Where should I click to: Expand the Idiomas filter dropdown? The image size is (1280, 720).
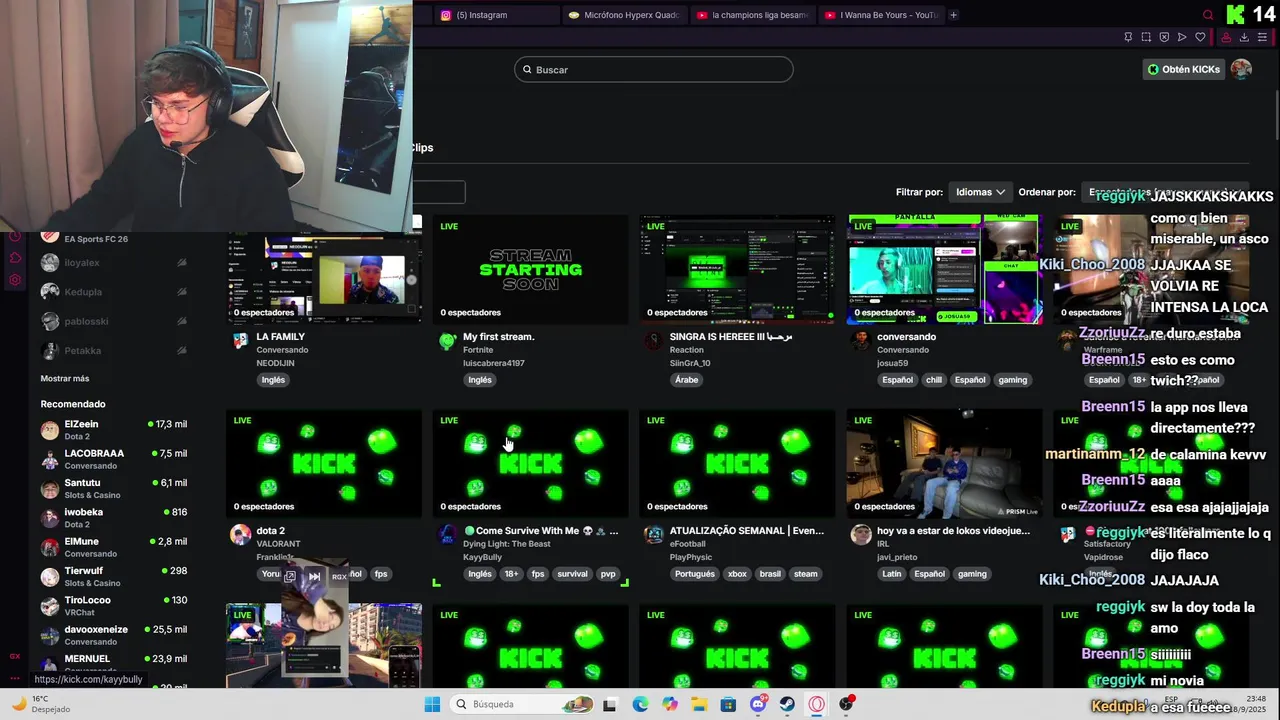[x=980, y=192]
